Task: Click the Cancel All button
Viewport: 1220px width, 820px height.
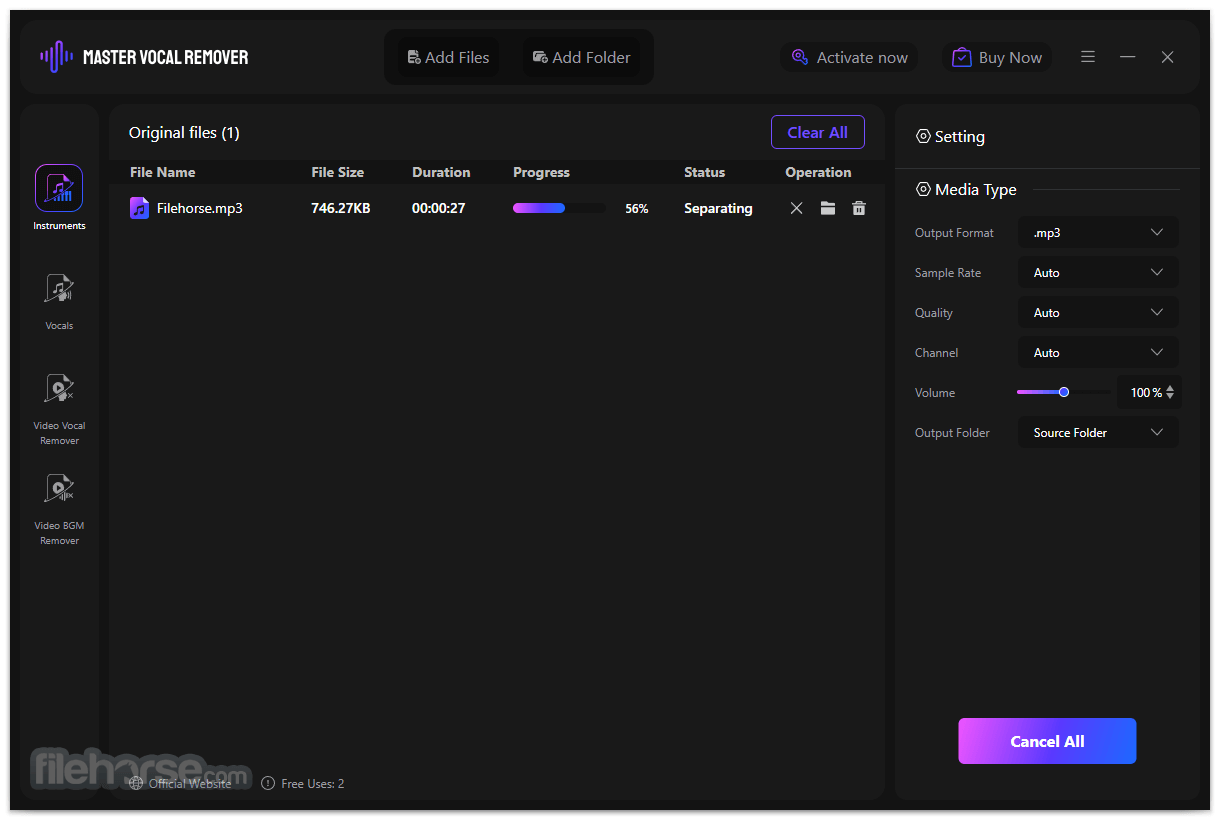Action: [x=1047, y=741]
